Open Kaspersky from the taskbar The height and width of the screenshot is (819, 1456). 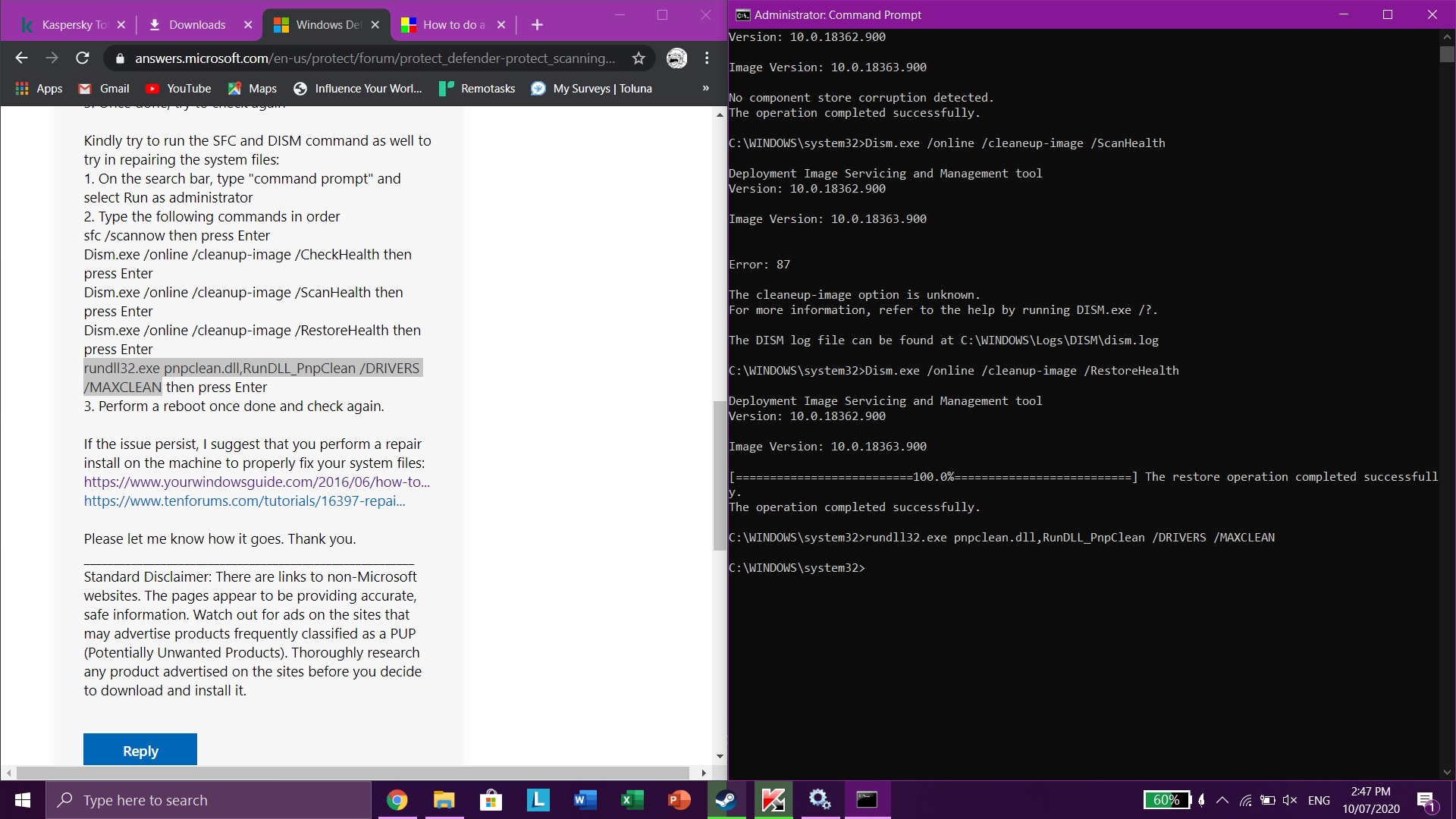[x=773, y=800]
